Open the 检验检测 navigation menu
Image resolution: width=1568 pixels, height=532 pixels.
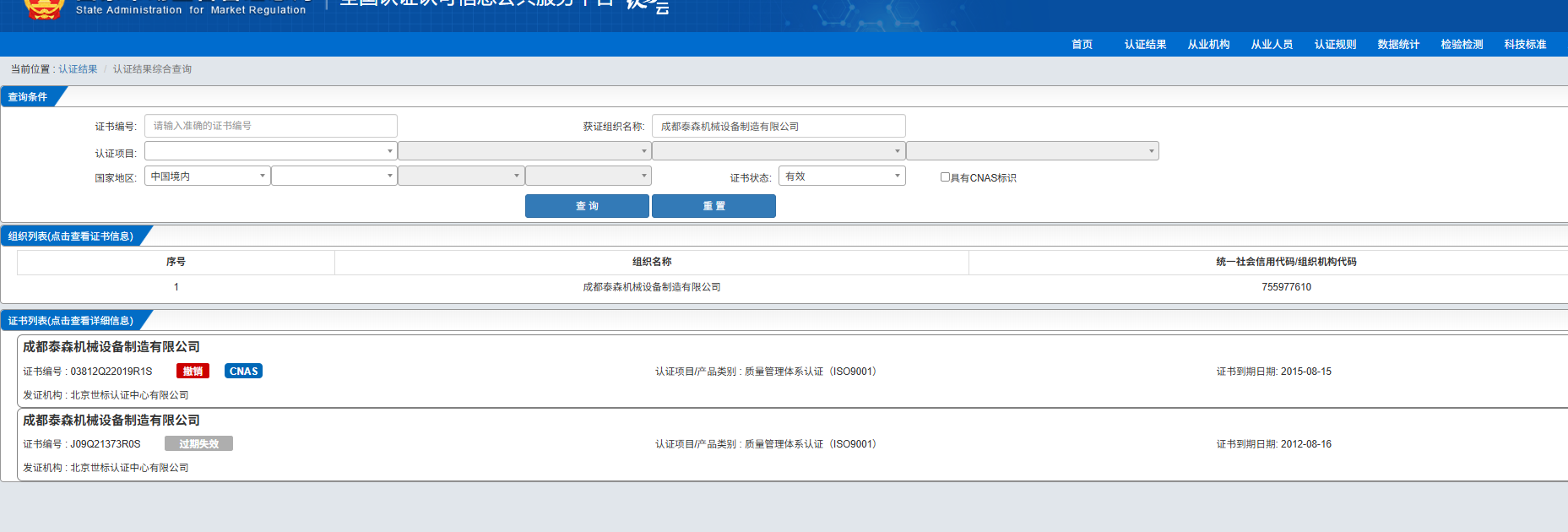(1462, 45)
